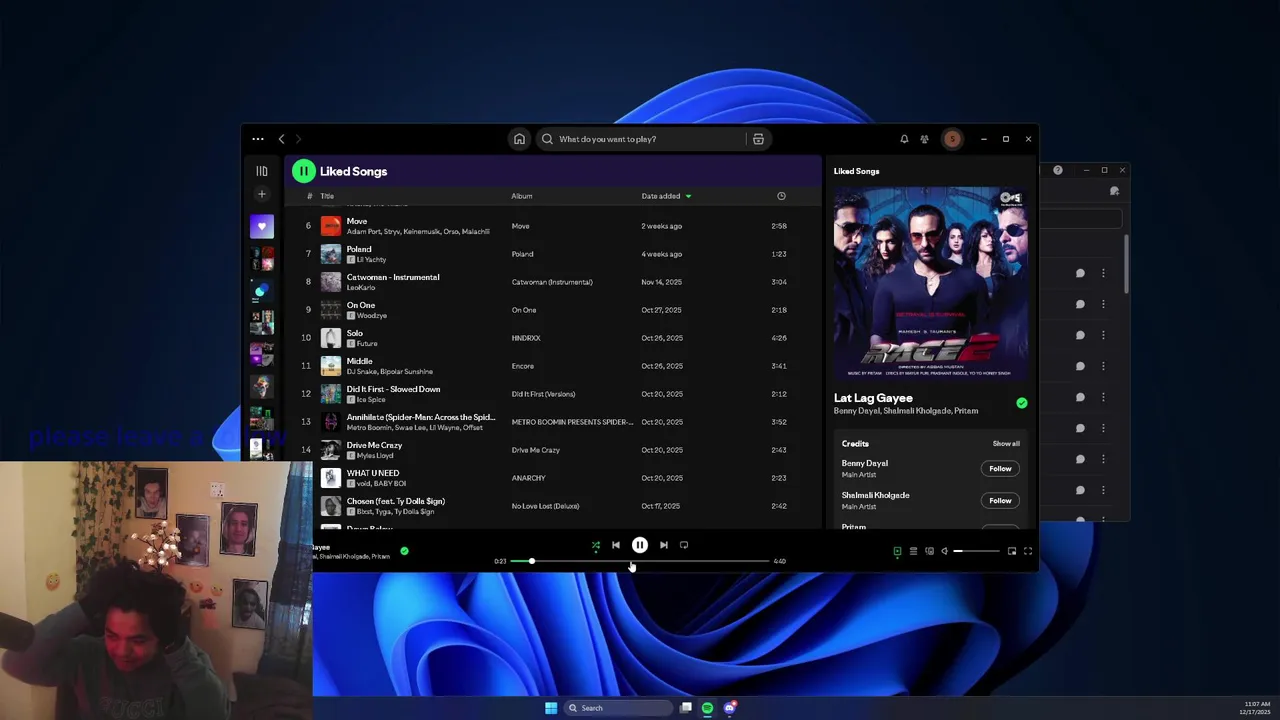Image resolution: width=1280 pixels, height=720 pixels.
Task: Select 'Catwoman - Instrumental' track
Action: point(393,277)
